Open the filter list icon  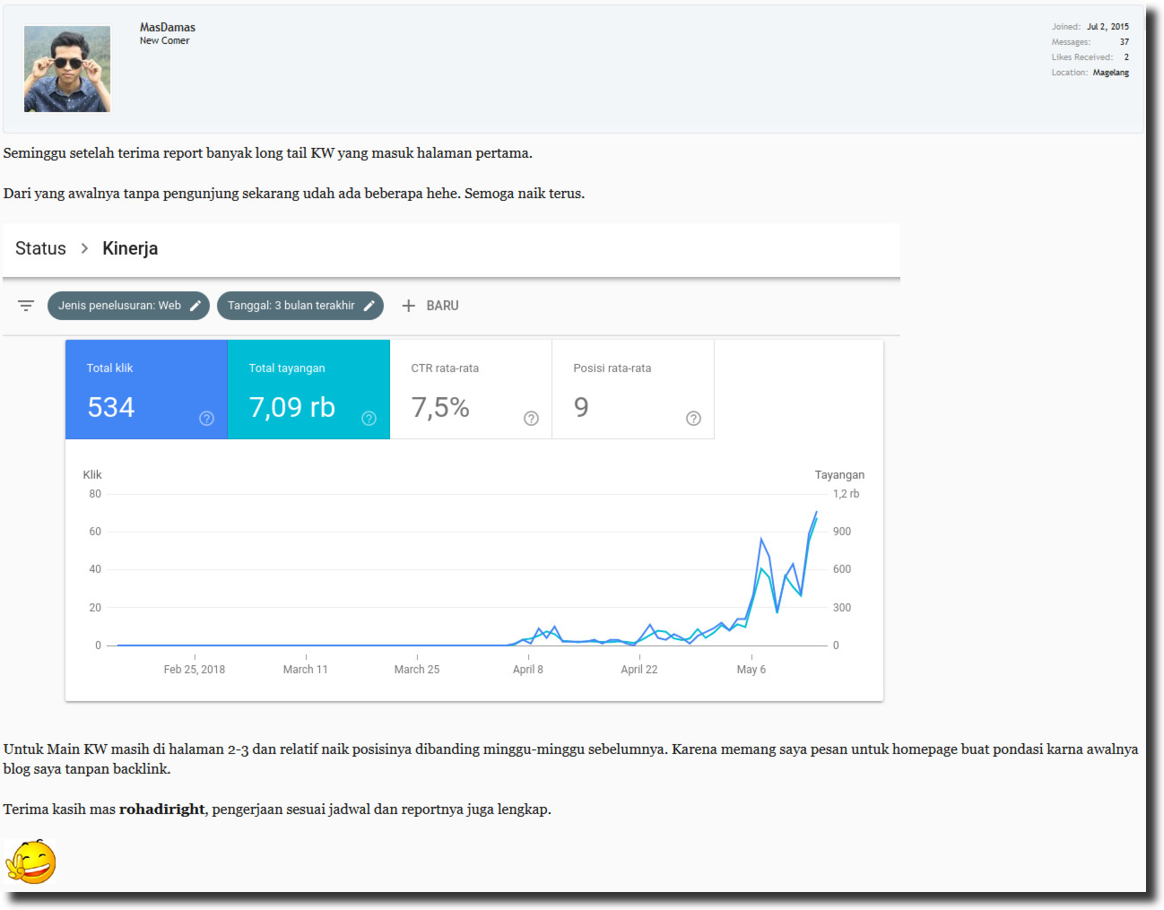click(x=26, y=306)
